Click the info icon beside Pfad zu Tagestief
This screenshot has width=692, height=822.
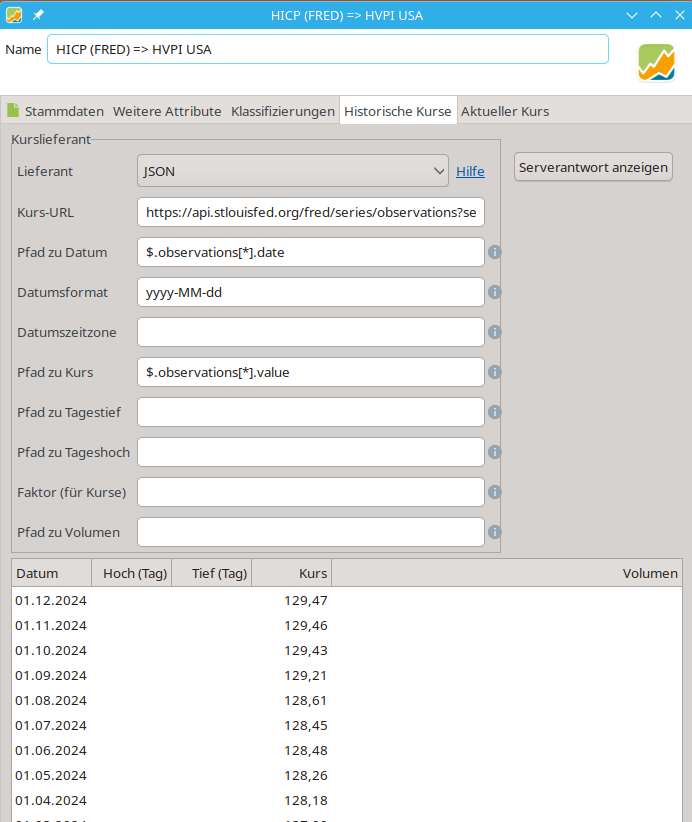(x=494, y=412)
